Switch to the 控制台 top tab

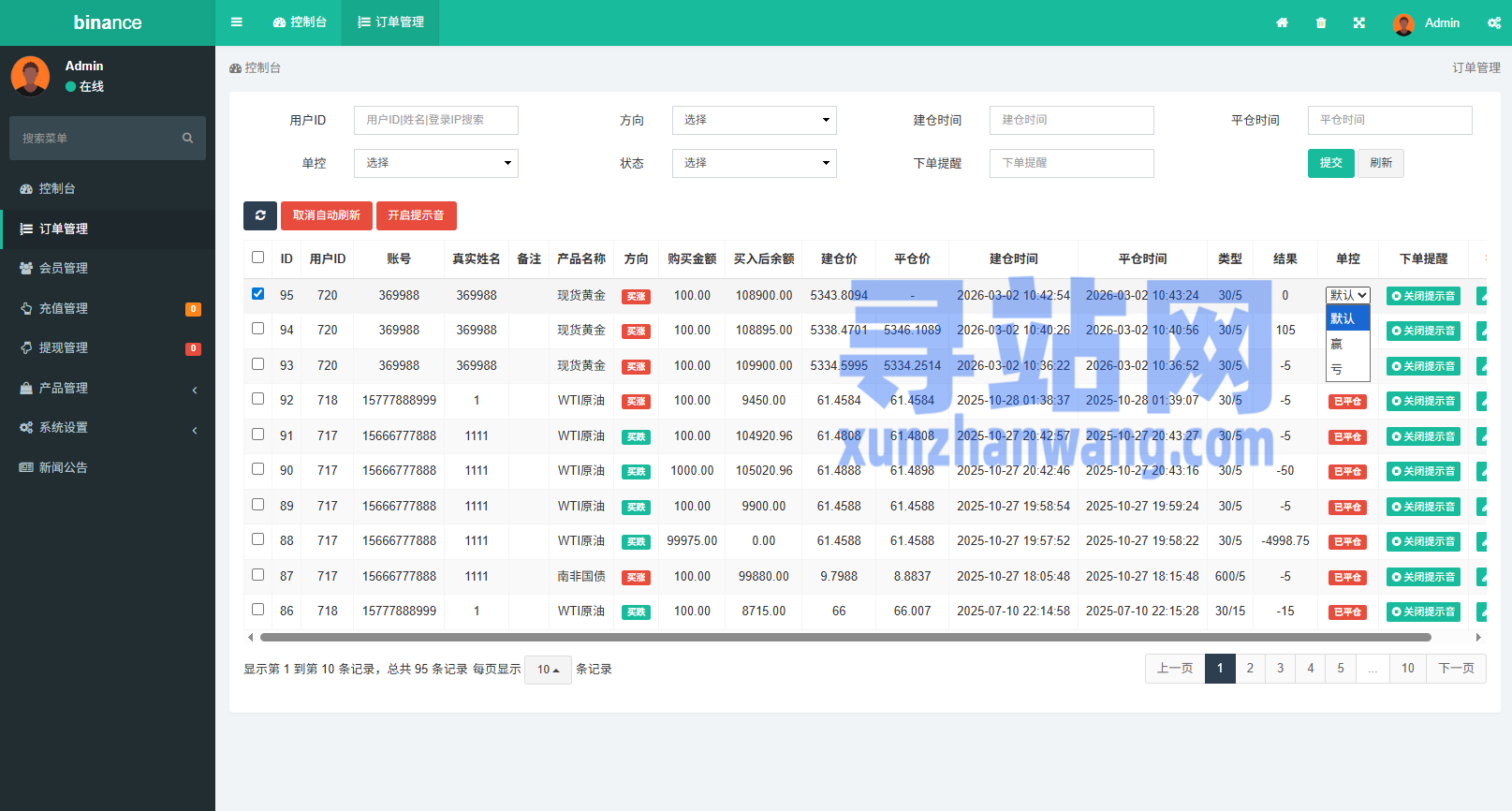point(300,22)
